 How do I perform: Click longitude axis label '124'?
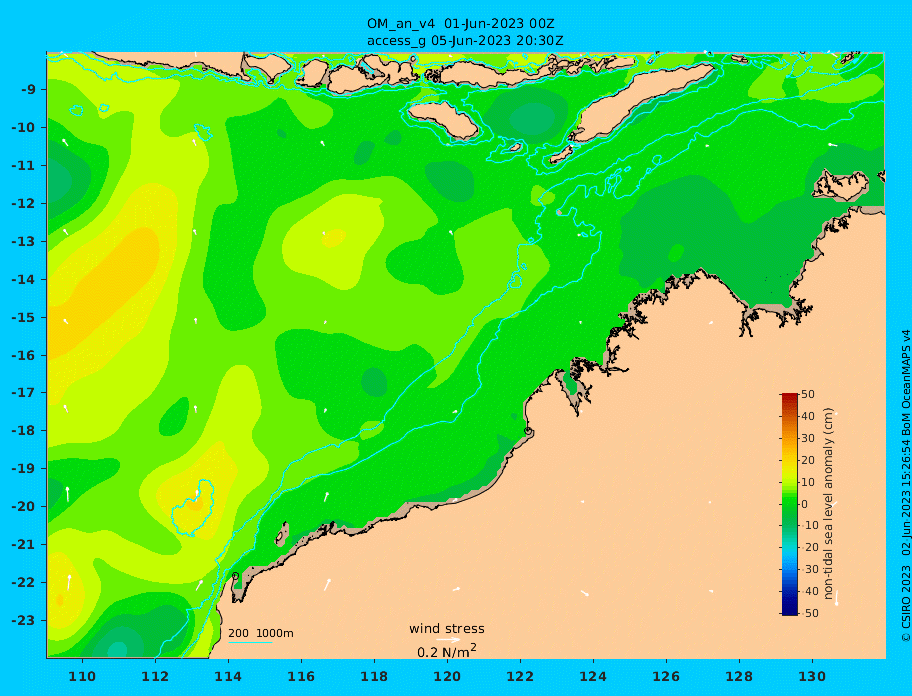tap(593, 677)
